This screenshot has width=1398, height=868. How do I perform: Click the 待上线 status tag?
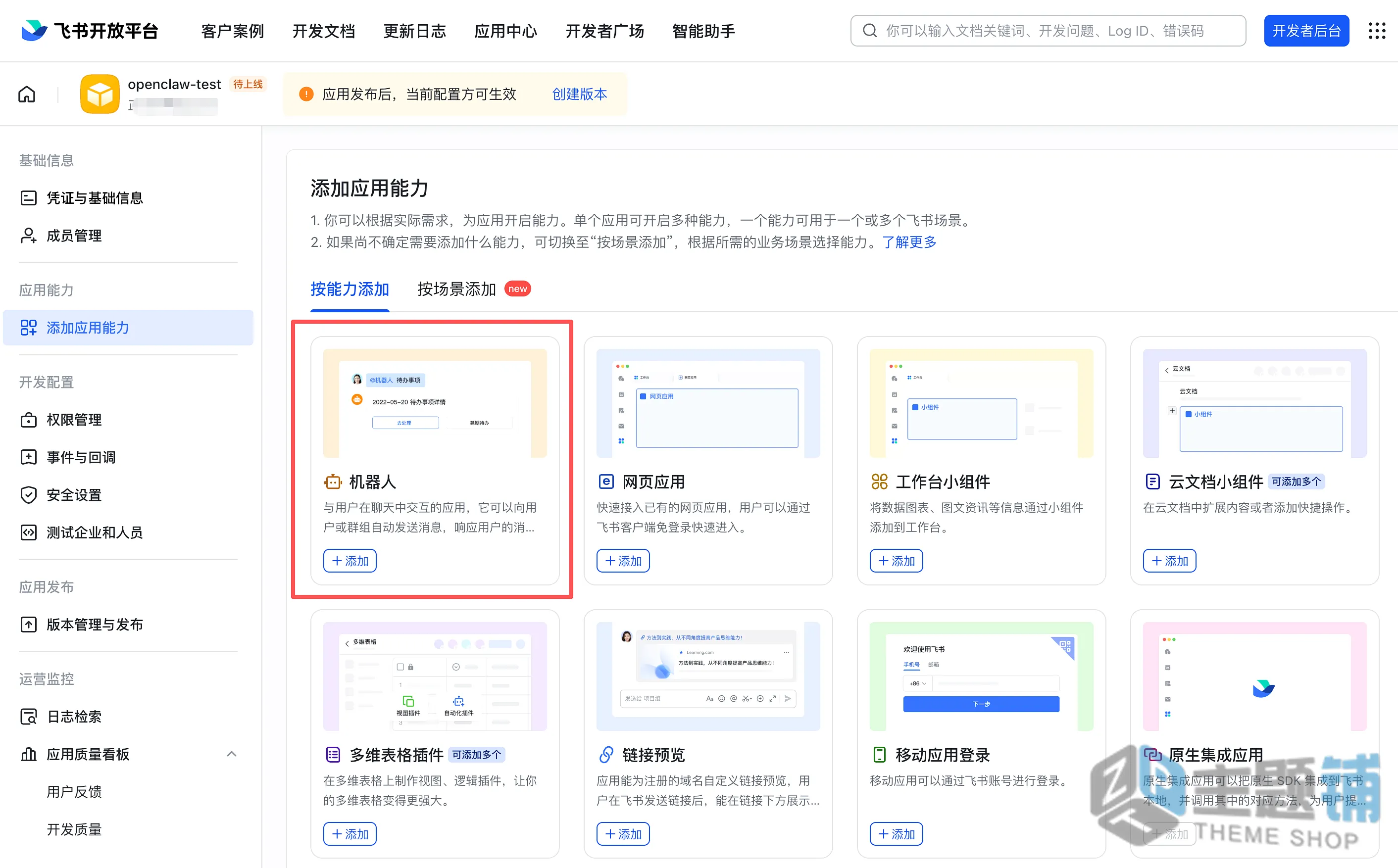coord(248,84)
